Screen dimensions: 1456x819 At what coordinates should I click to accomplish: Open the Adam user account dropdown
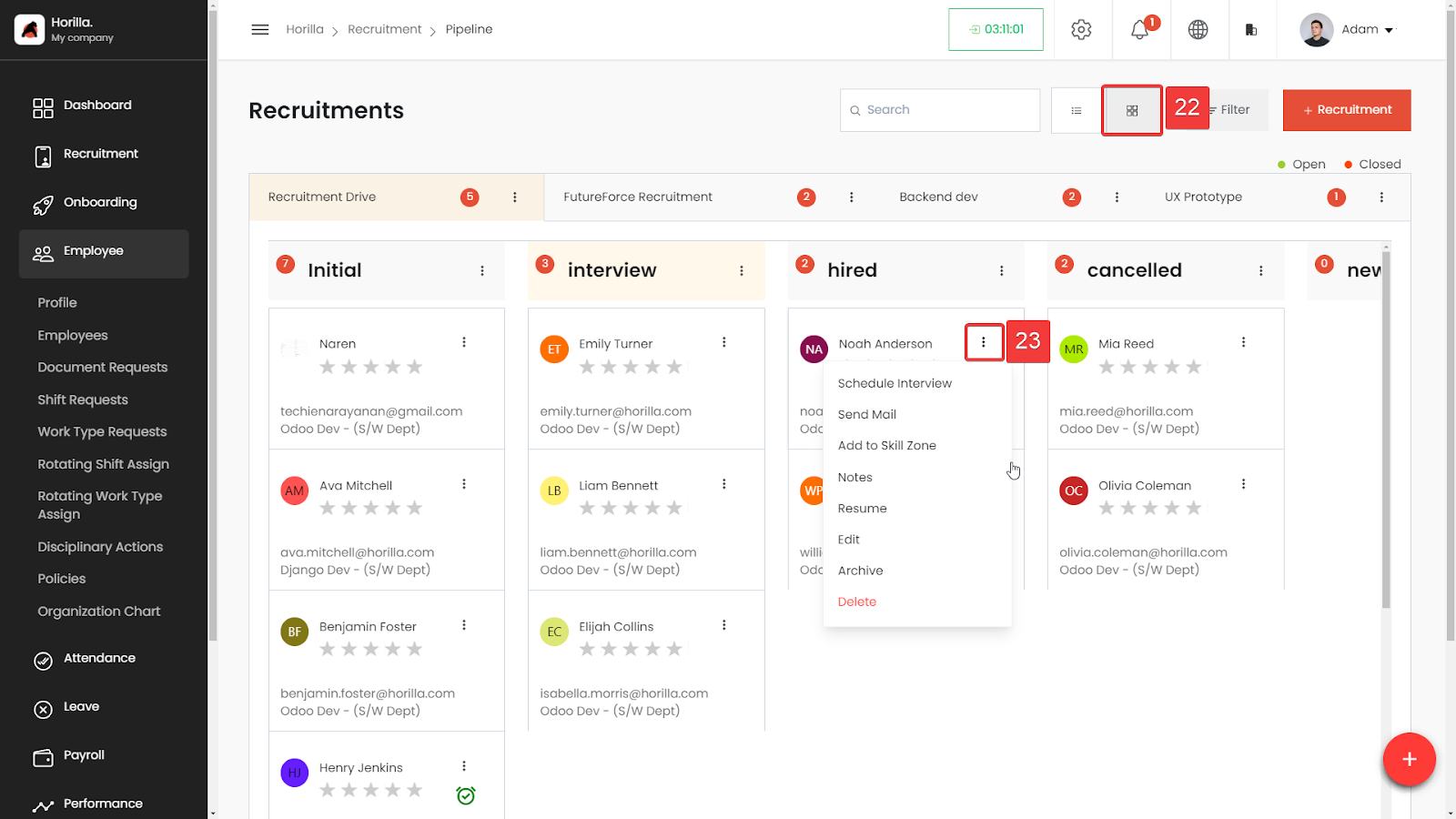pyautogui.click(x=1348, y=30)
